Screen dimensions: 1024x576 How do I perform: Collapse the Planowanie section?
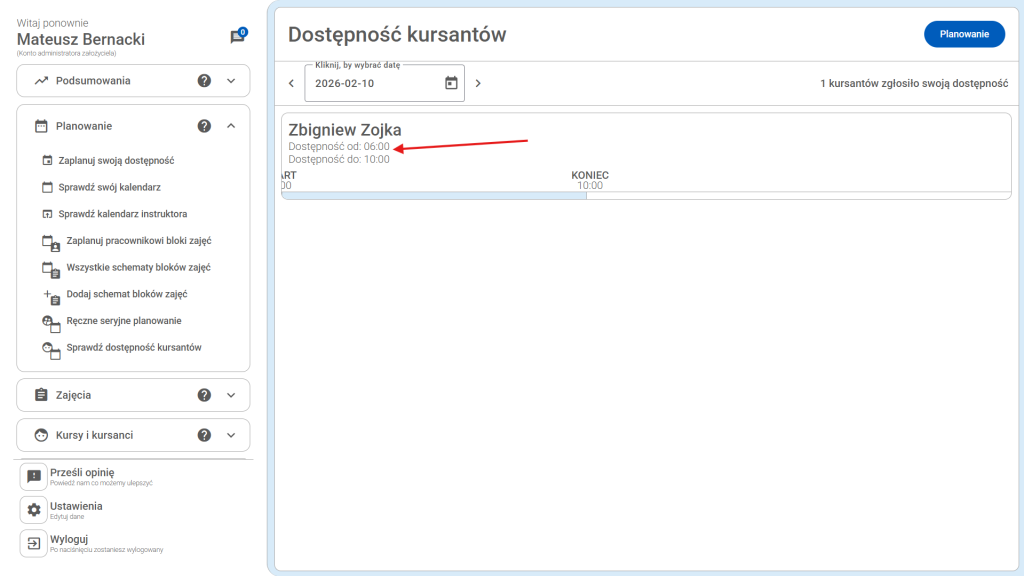pos(231,126)
